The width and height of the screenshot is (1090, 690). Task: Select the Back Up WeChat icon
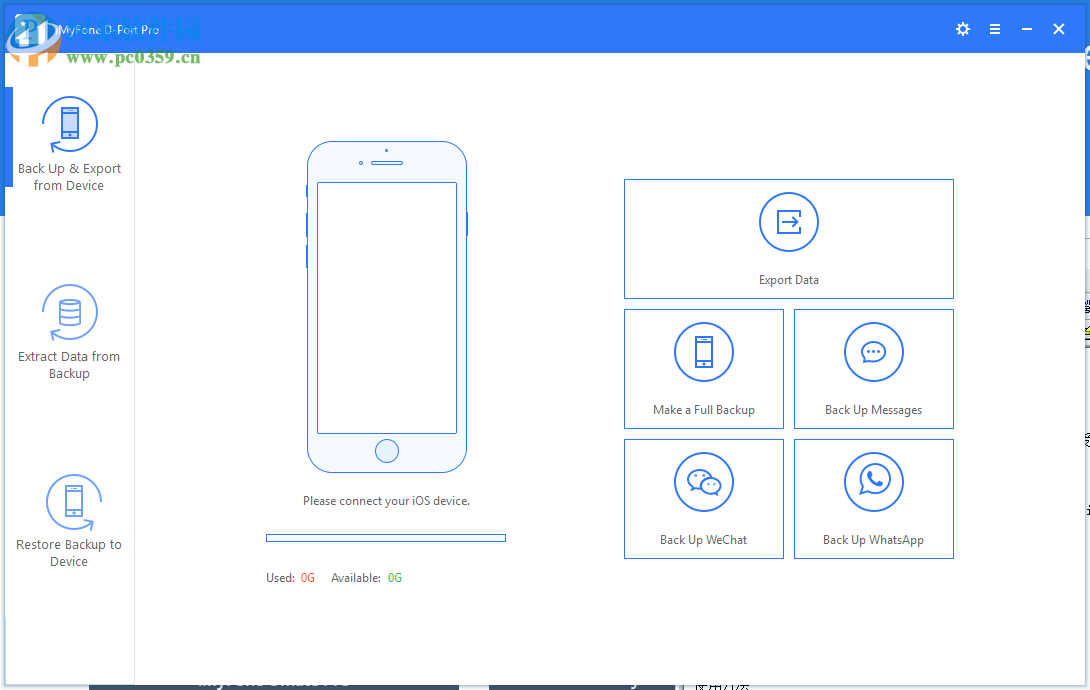tap(703, 482)
